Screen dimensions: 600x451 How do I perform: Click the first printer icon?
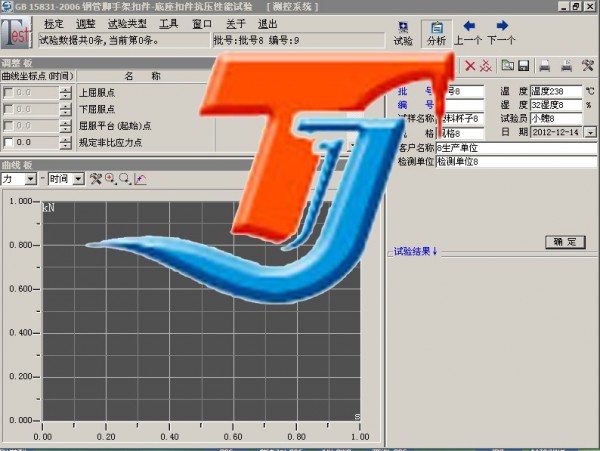coord(545,66)
